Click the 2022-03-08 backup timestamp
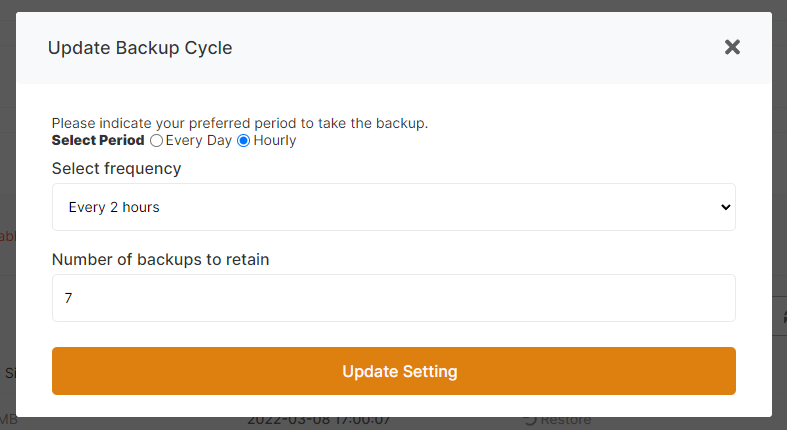The width and height of the screenshot is (787, 430). coord(320,422)
